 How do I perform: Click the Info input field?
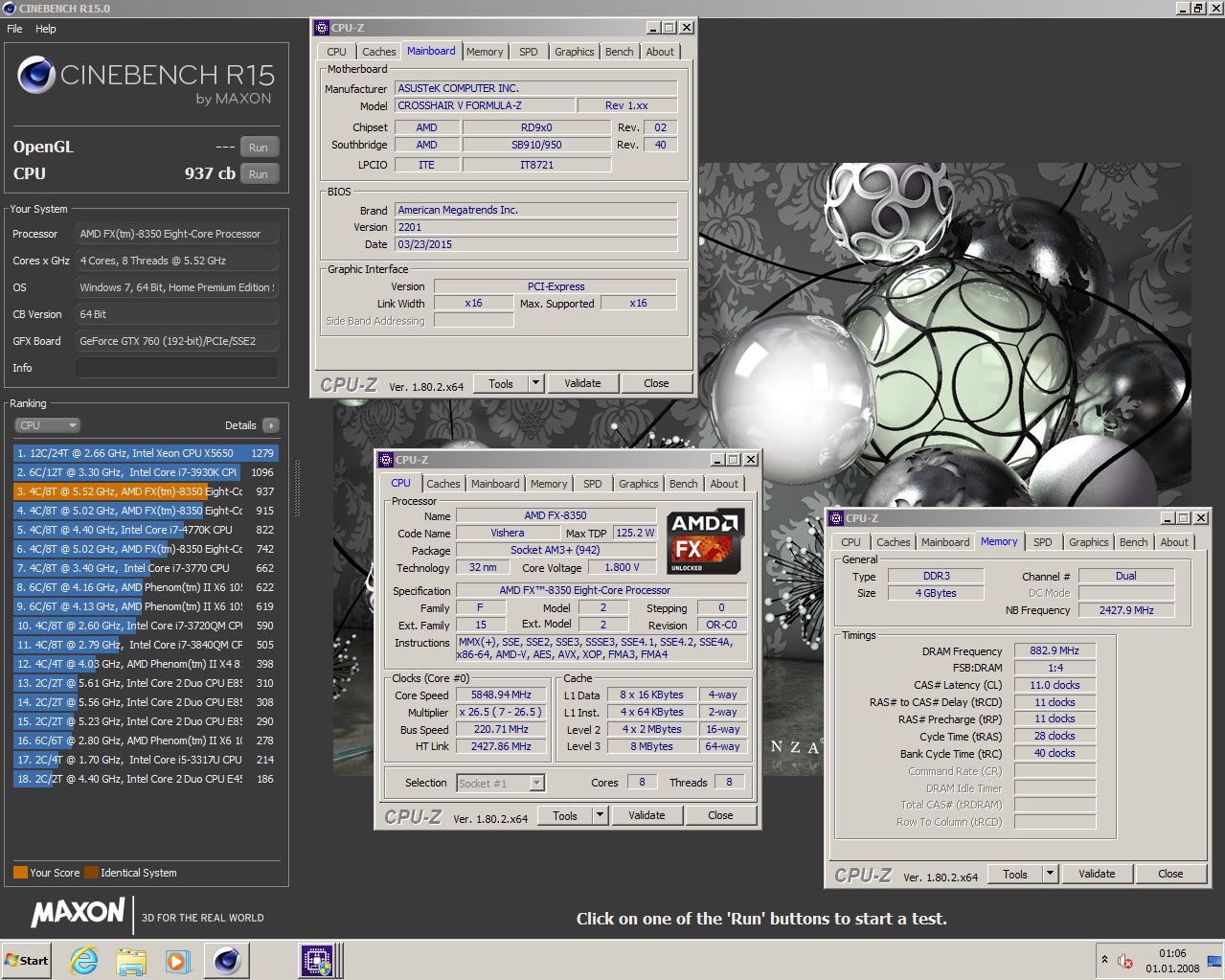(x=177, y=368)
